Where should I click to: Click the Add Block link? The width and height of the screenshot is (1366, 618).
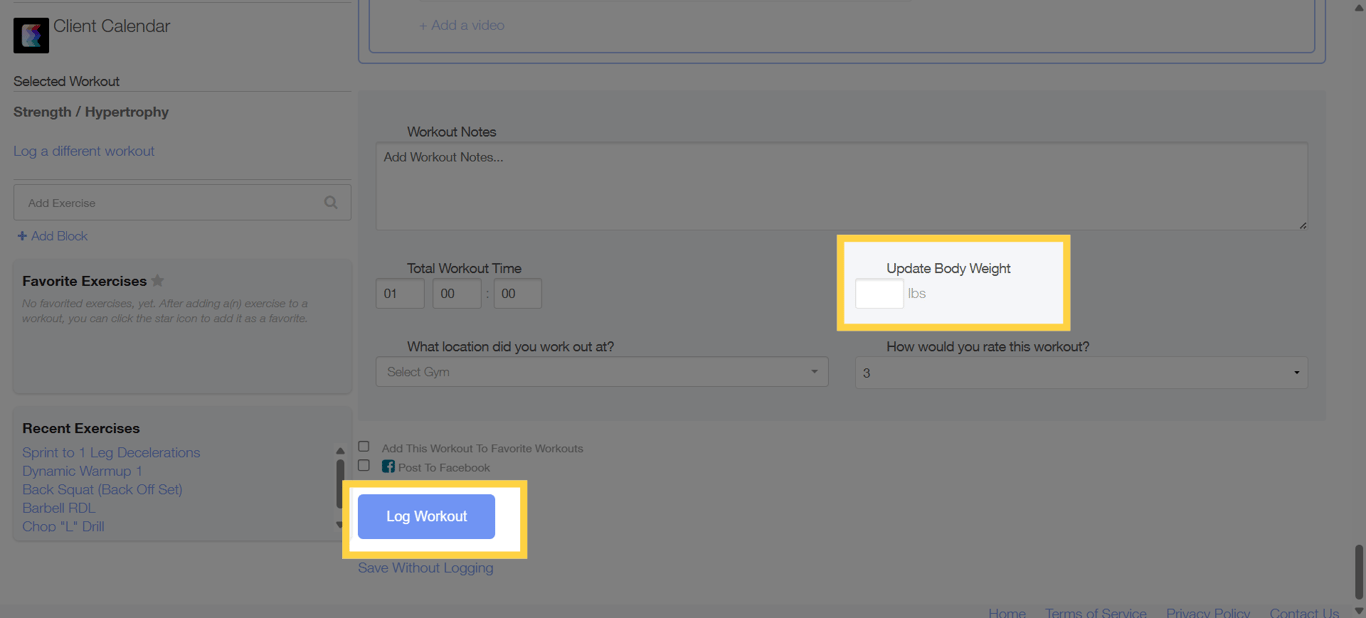[59, 236]
